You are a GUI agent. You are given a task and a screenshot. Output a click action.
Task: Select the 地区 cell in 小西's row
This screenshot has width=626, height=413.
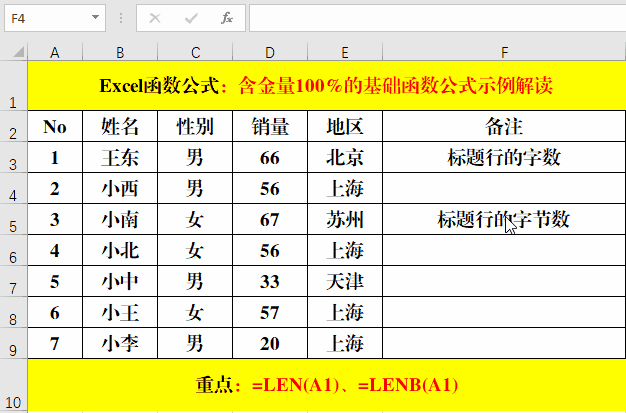[345, 188]
